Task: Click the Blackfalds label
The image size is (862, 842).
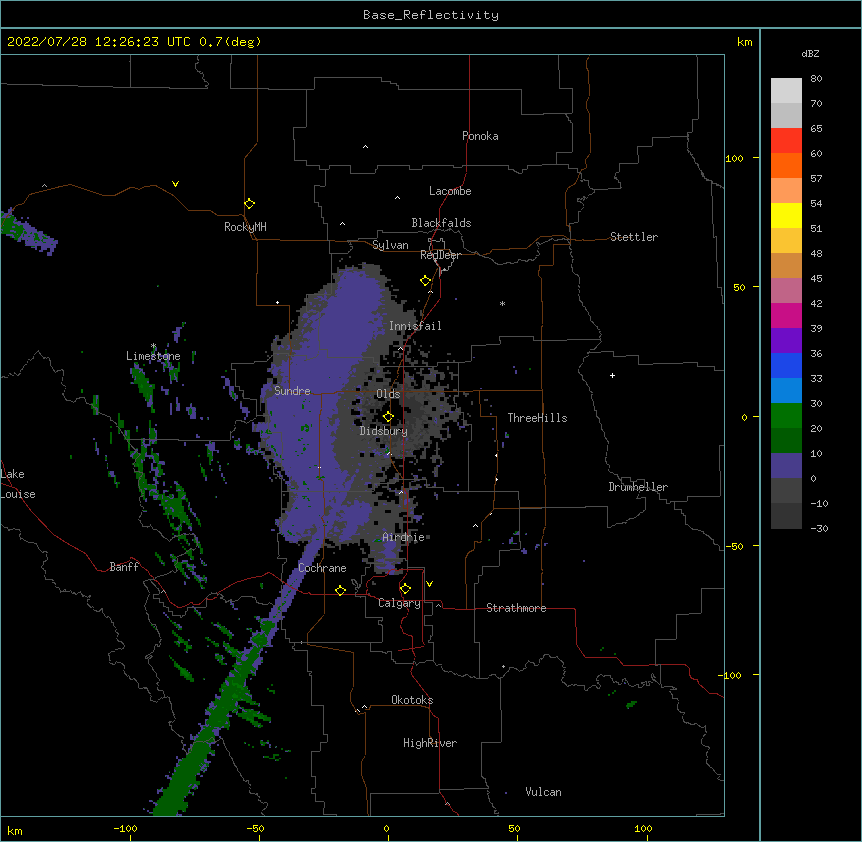Action: (441, 223)
